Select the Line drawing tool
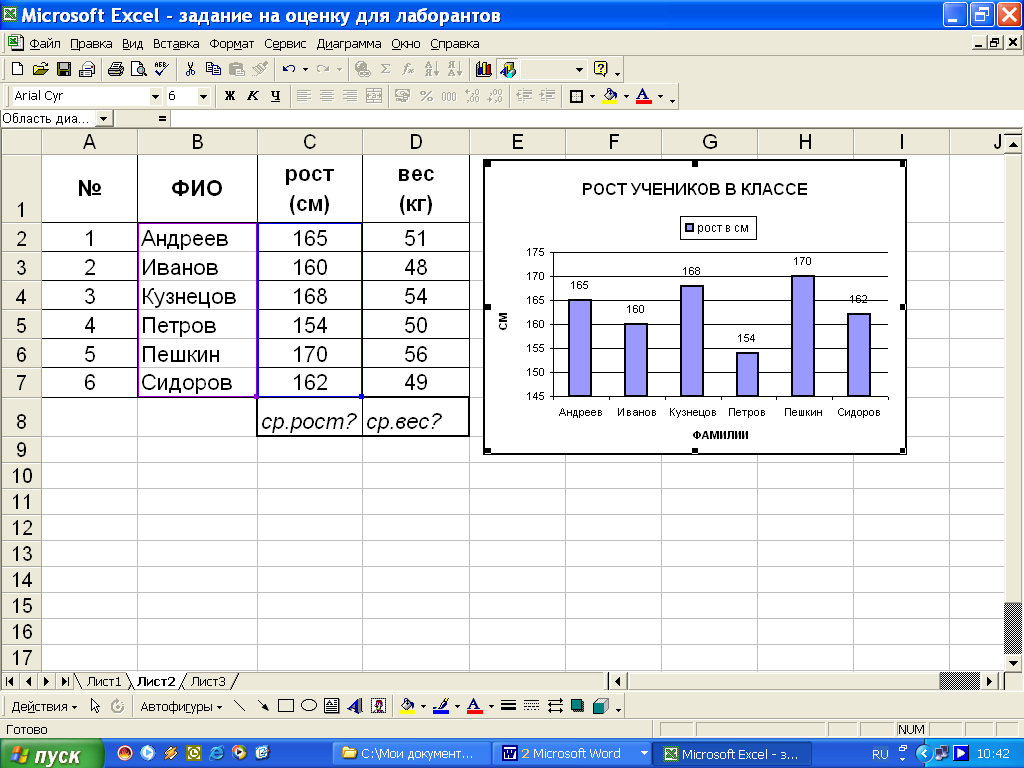 click(240, 706)
